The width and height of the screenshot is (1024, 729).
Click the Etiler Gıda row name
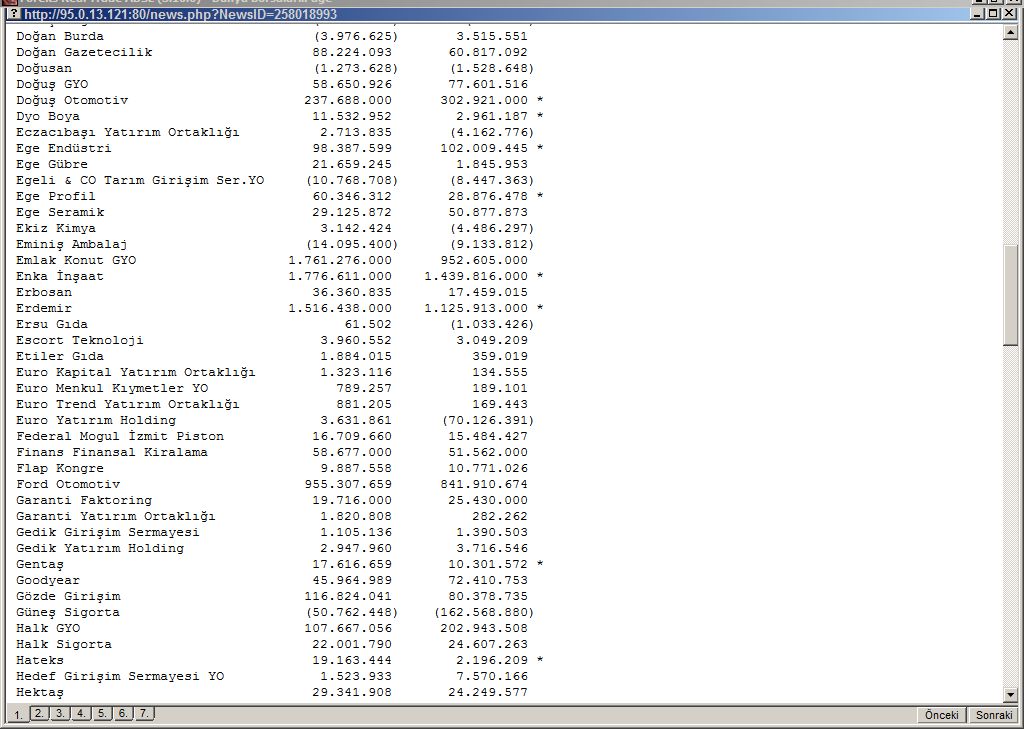60,357
